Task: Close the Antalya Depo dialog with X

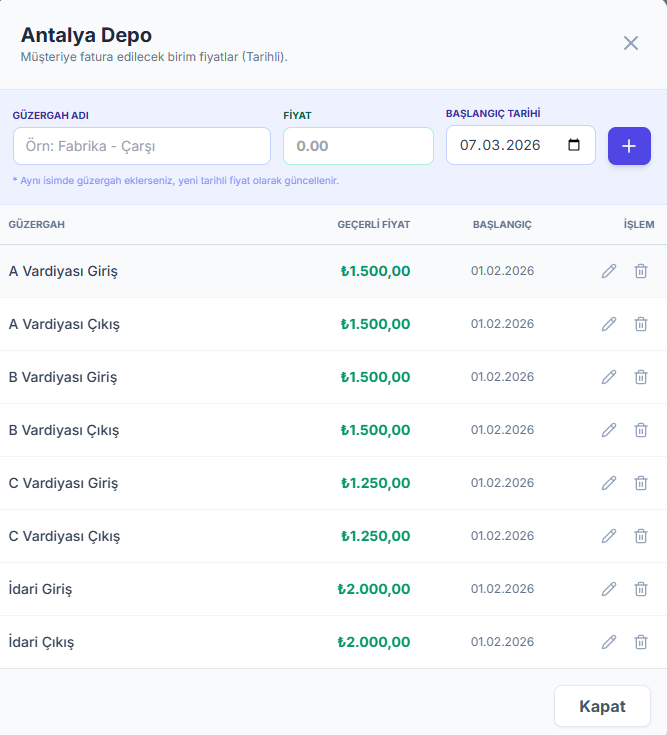Action: coord(631,43)
